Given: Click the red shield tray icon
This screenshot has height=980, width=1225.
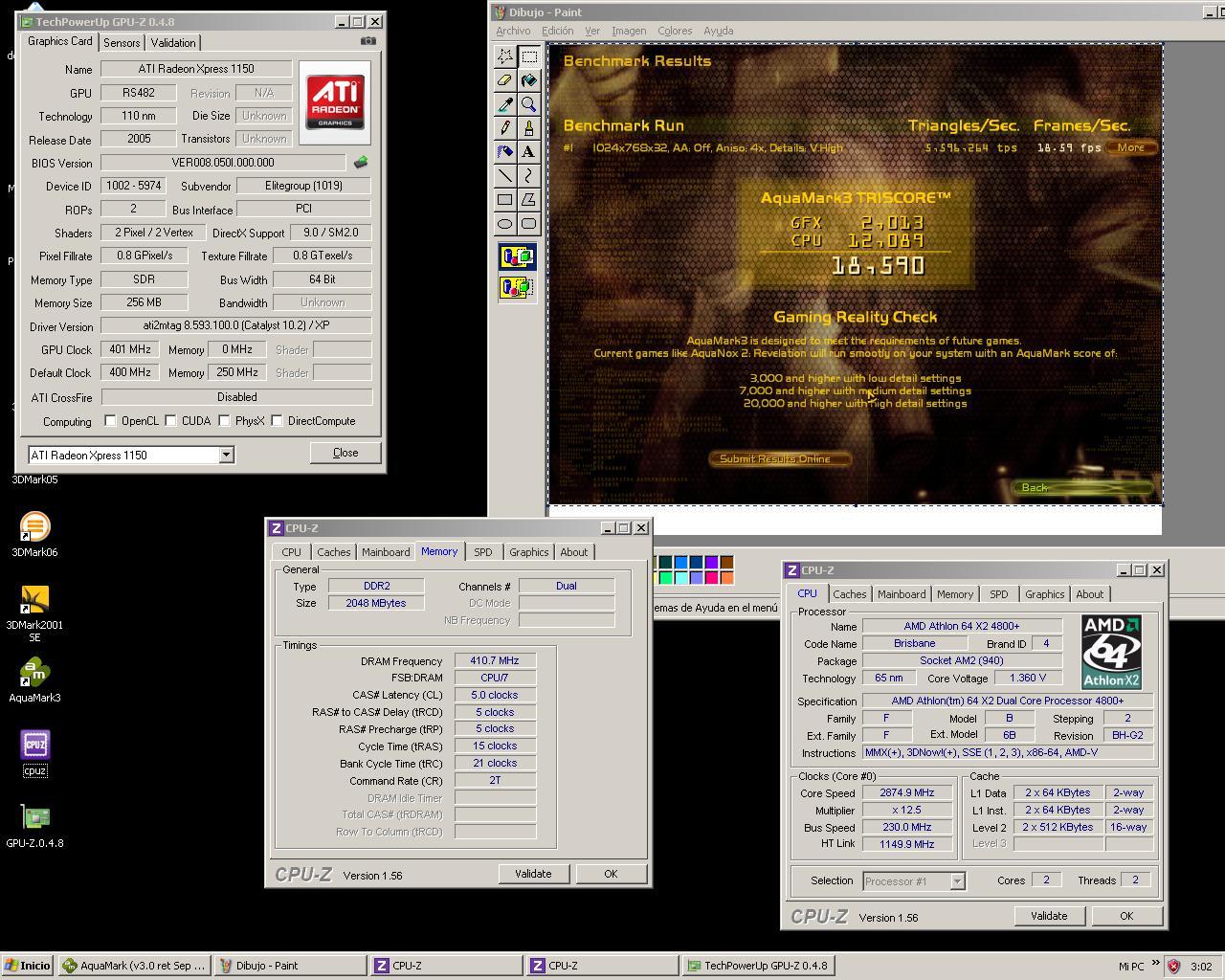Looking at the screenshot, I should 1173,967.
